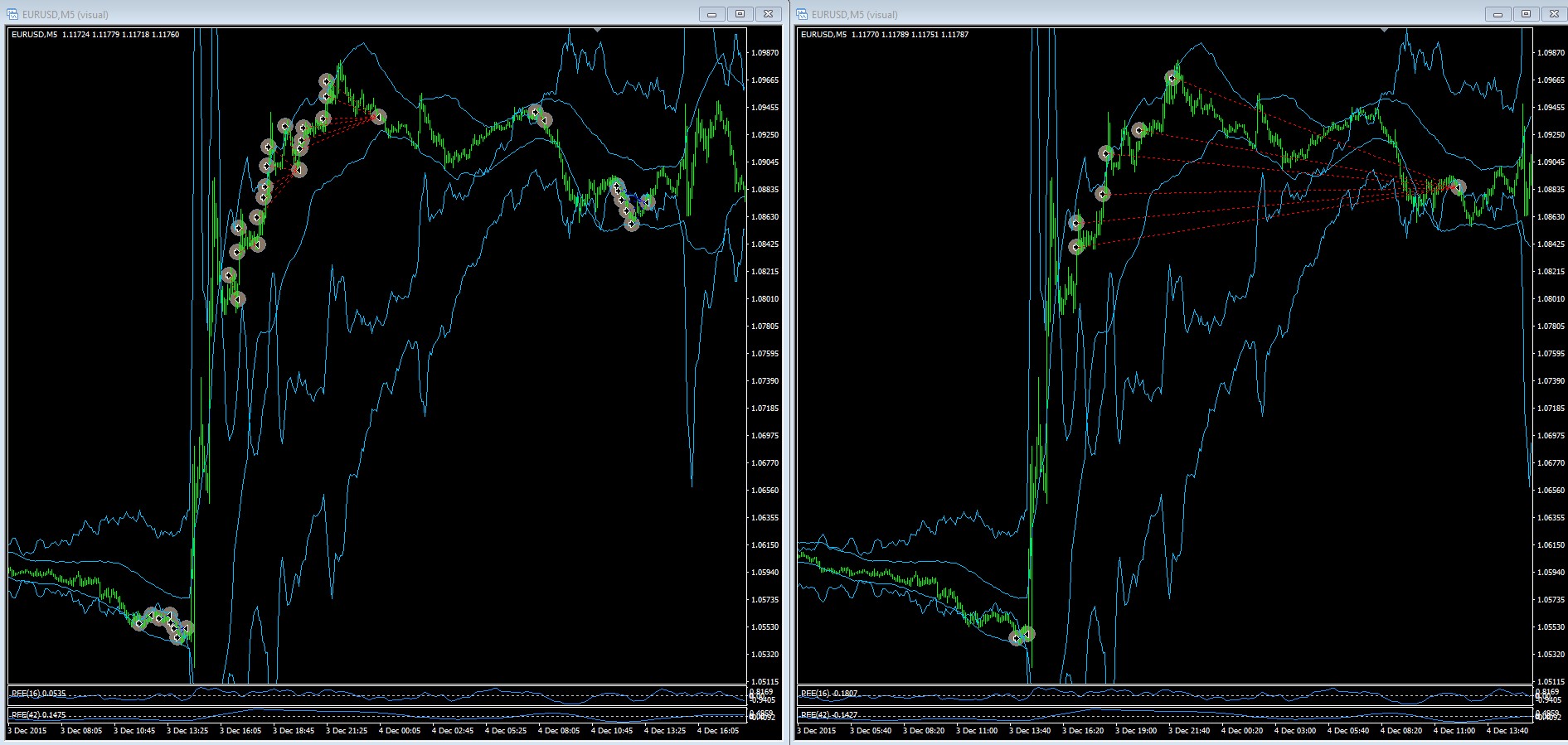Click the 1.09455 price label on the right chart
1568x745 pixels.
tap(1551, 107)
